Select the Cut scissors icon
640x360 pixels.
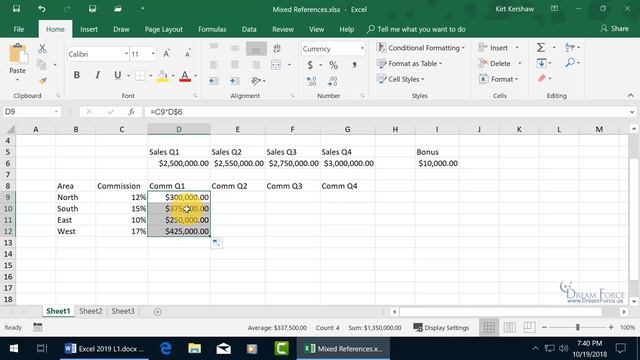click(42, 49)
